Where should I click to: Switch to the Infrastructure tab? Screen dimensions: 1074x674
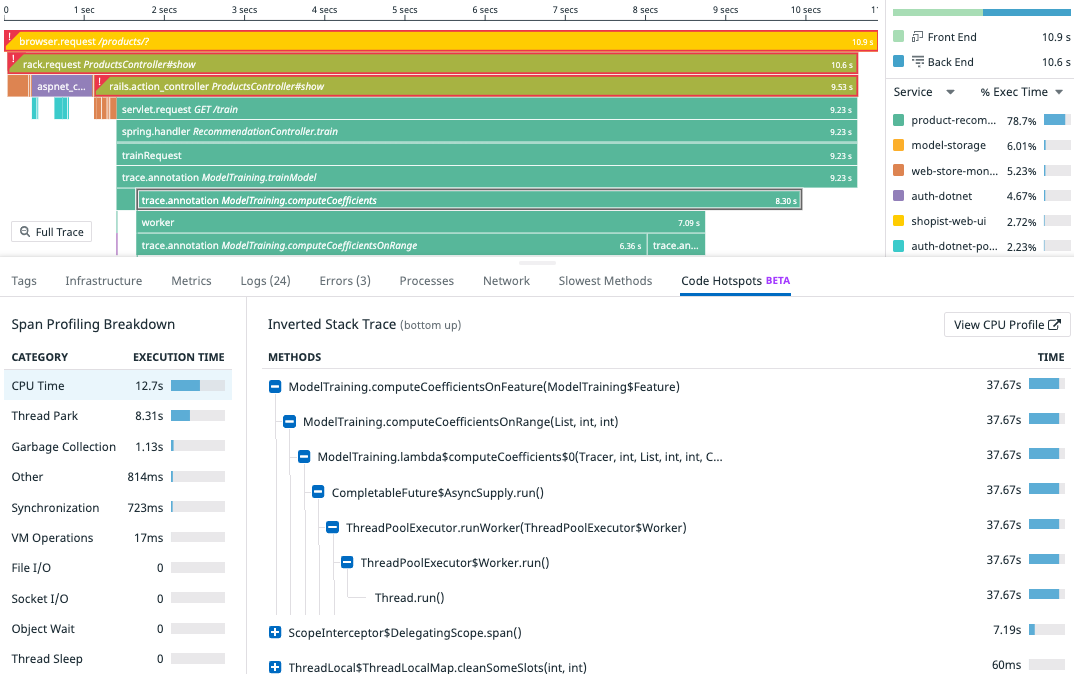(x=103, y=281)
